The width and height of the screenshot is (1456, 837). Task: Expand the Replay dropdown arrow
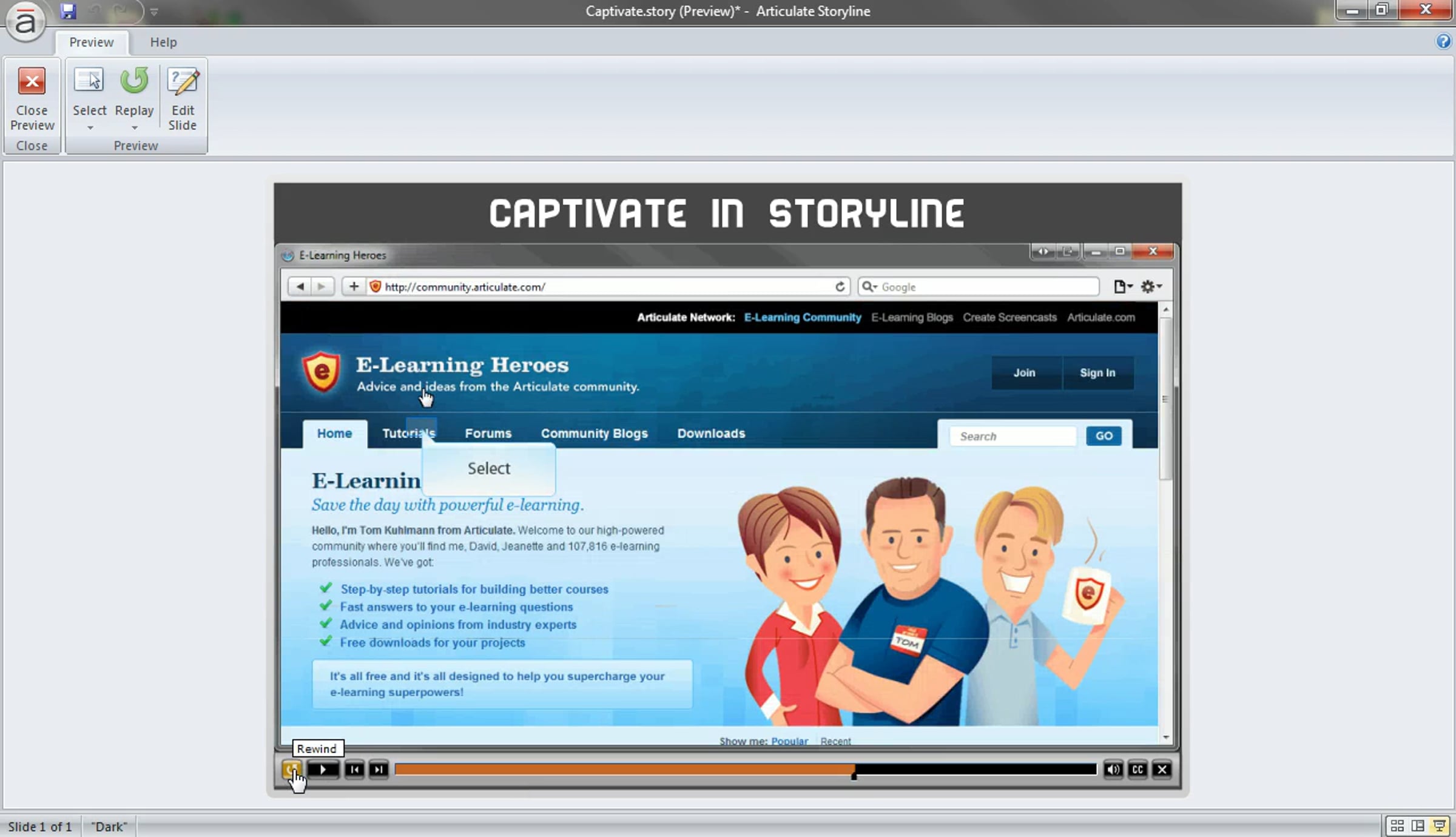point(134,128)
